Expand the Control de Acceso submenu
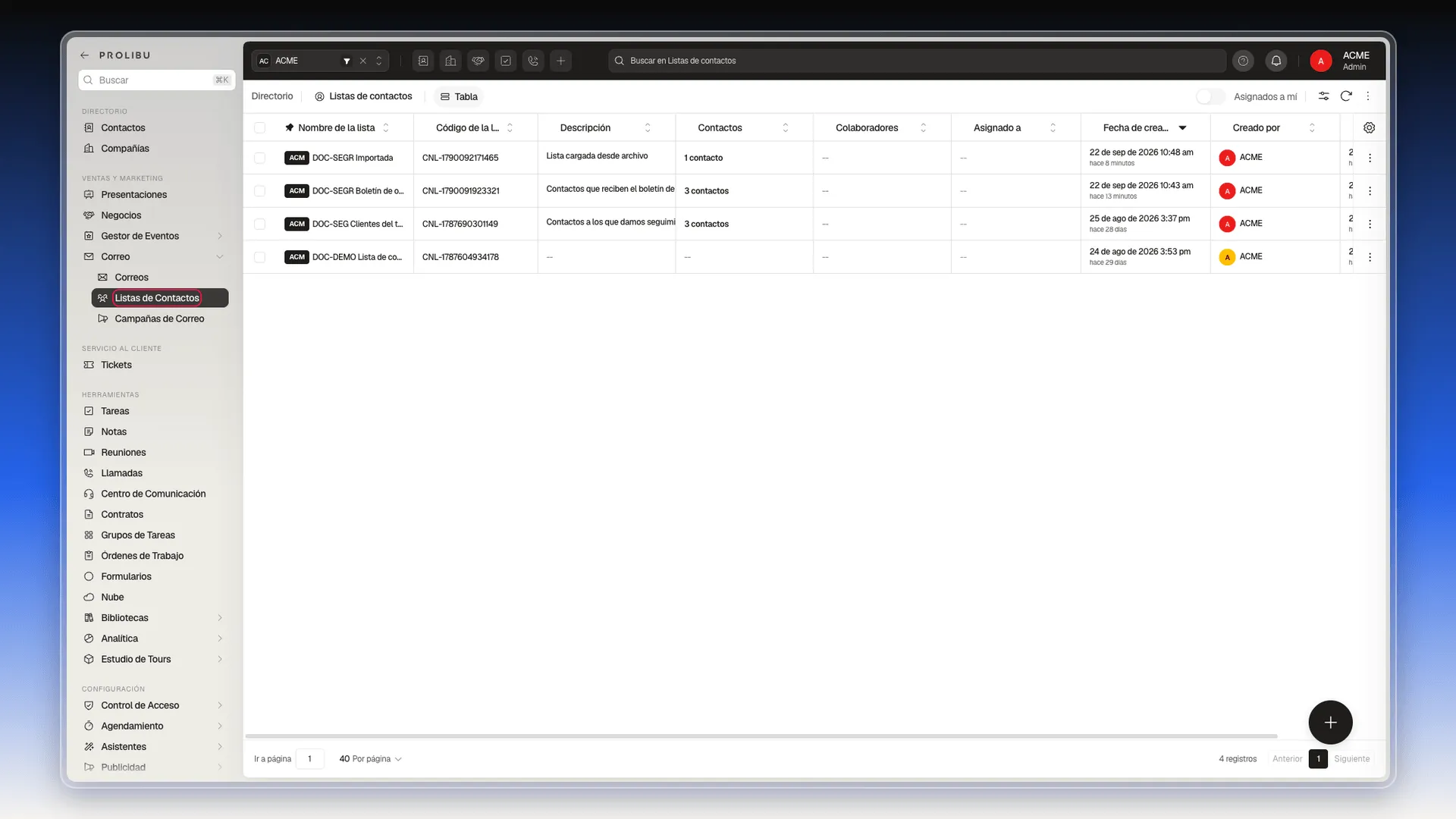Viewport: 1456px width, 819px height. (220, 705)
